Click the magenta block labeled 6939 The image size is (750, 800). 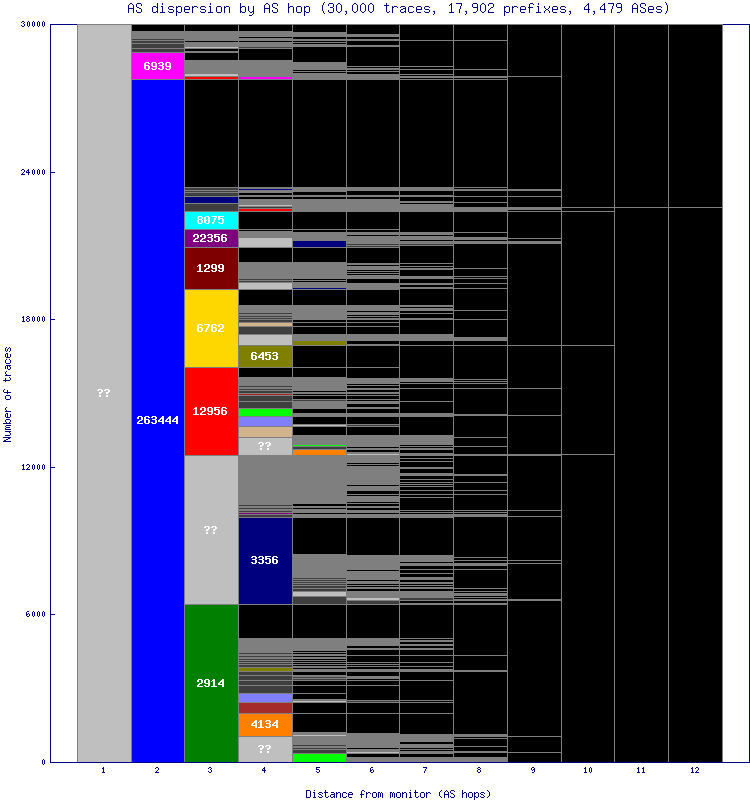[x=158, y=66]
